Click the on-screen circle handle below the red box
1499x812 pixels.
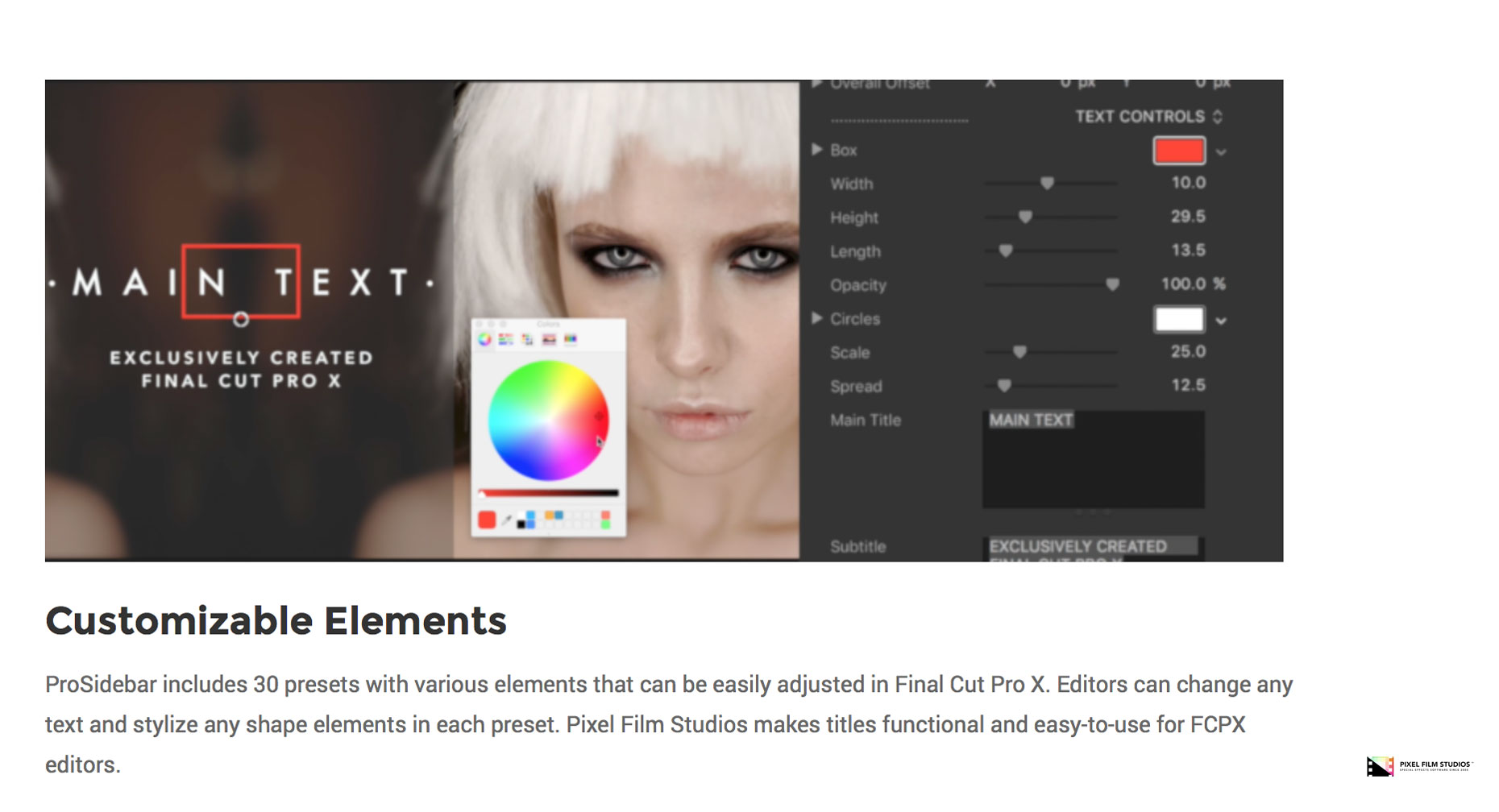[241, 320]
